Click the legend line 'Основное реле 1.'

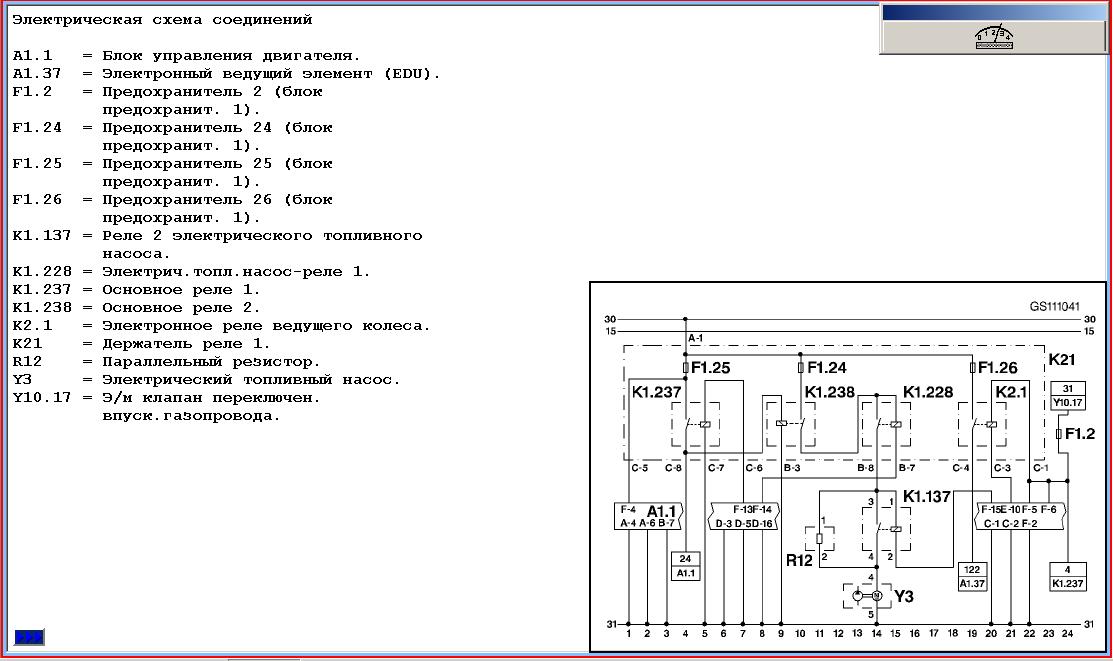(181, 290)
